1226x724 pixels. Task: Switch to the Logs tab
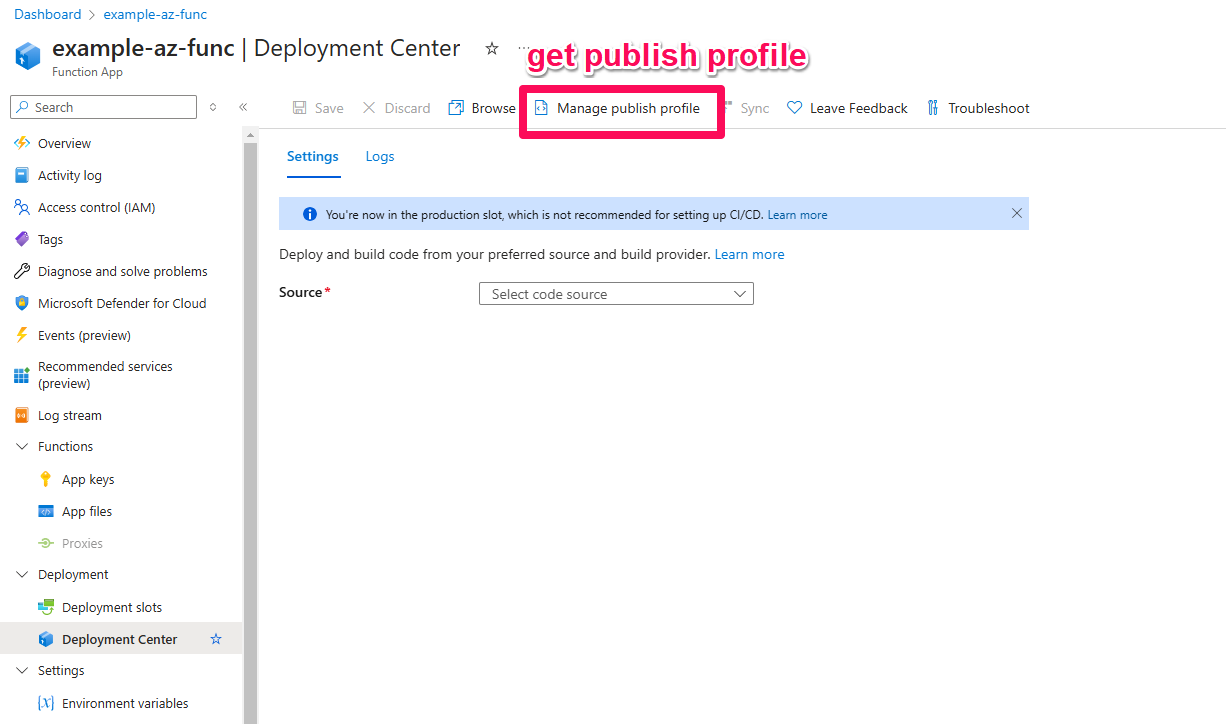[380, 157]
